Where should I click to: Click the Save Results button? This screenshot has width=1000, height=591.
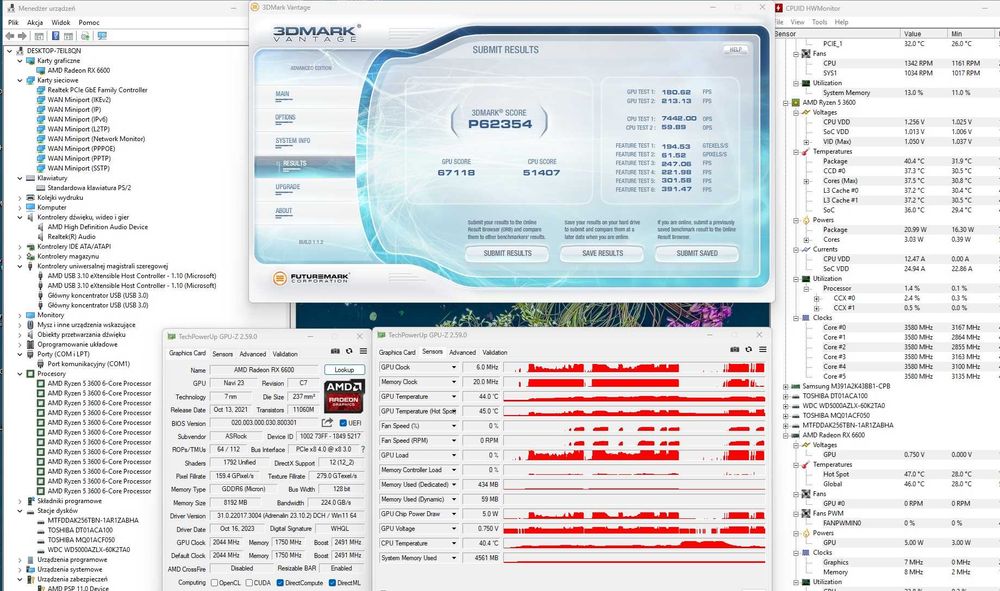pyautogui.click(x=602, y=253)
